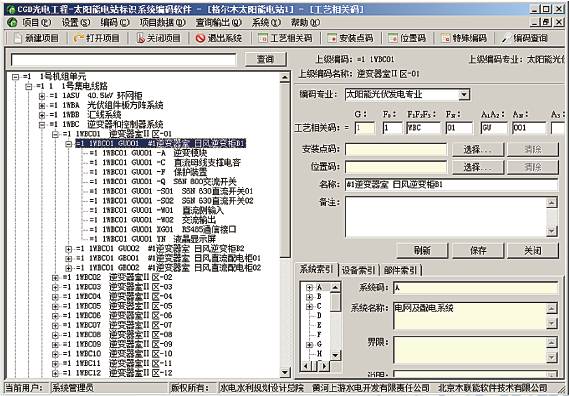
Task: Click the system index list scroll-down arrow
Action: click(x=336, y=355)
